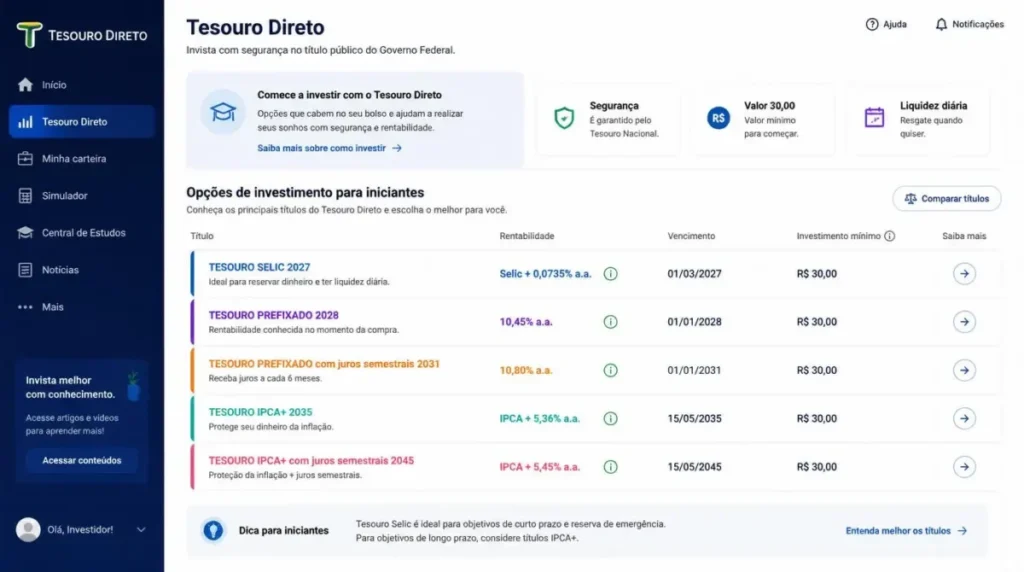Click the Vencimento column header

click(691, 236)
